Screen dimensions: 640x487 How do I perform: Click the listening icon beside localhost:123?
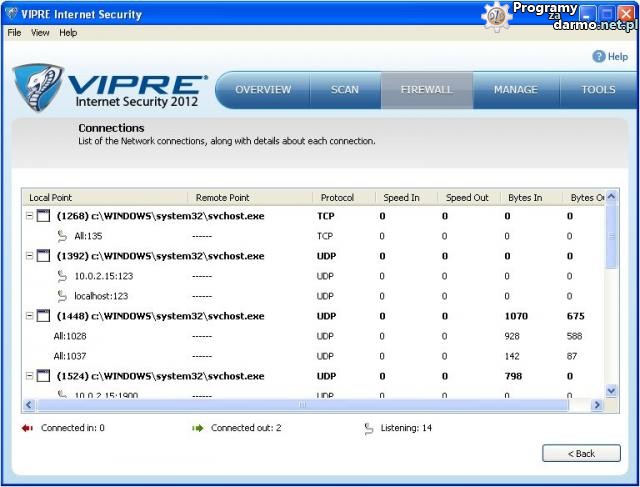tap(62, 296)
